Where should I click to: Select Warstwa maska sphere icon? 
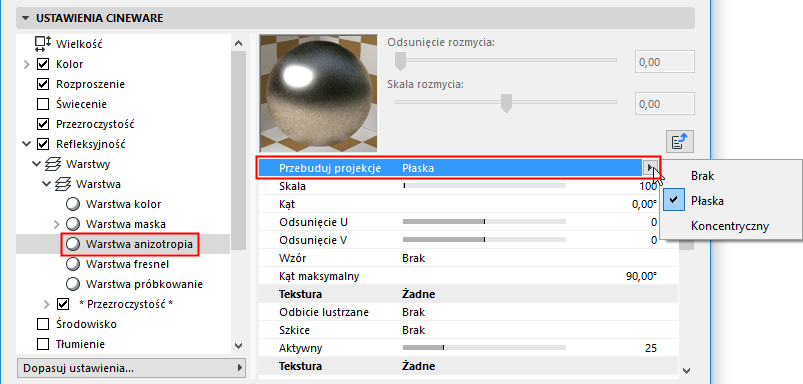(73, 224)
